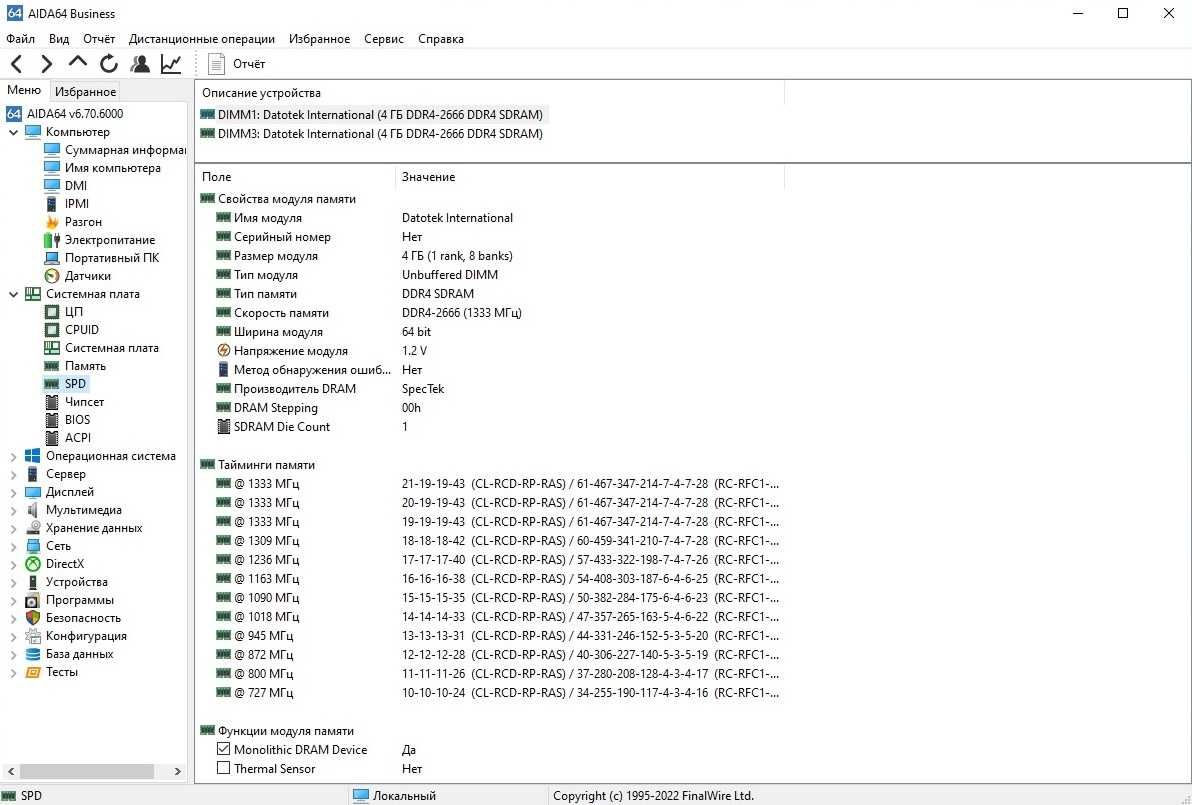Select the @ 1309 МГц timings row

coord(490,541)
